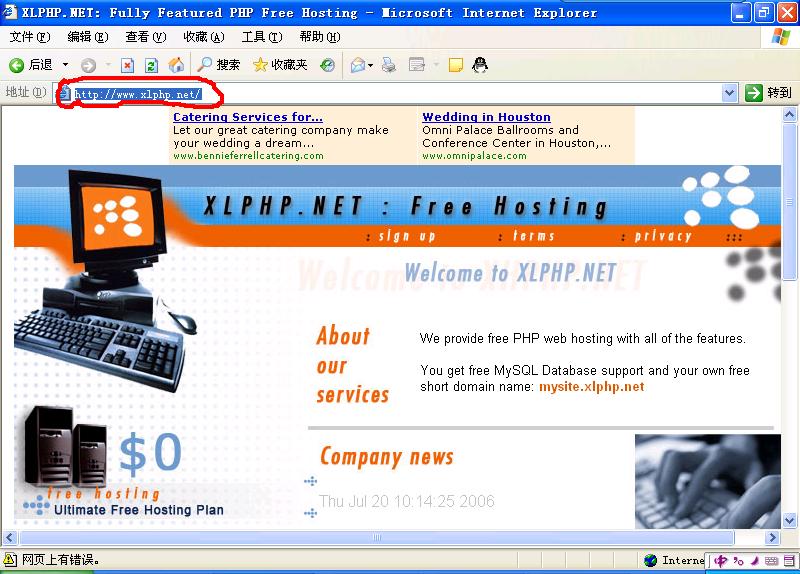Open the 收藏(A) menu
The image size is (800, 574).
(x=204, y=37)
